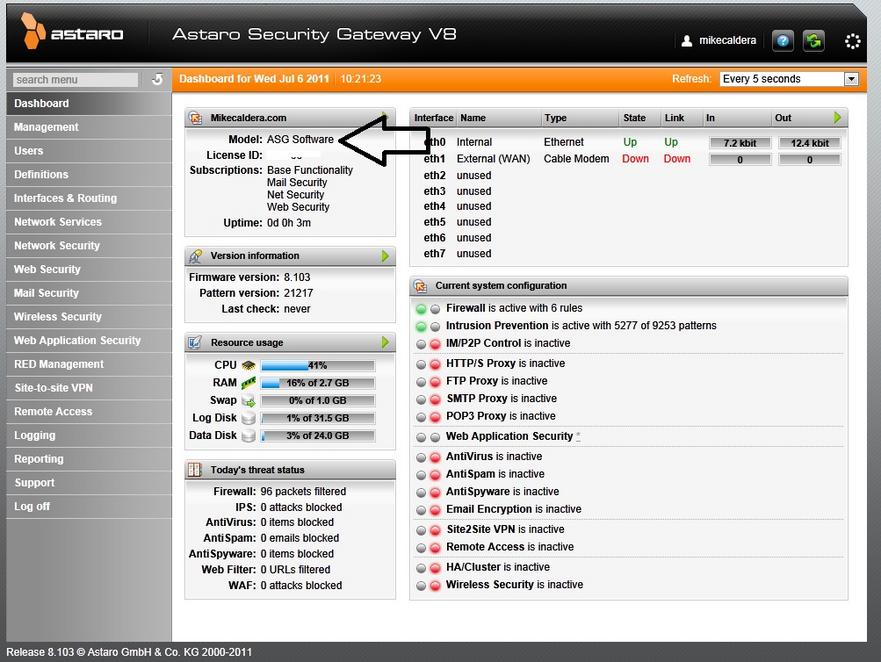Reset the search menu with arrow icon
The width and height of the screenshot is (881, 662).
click(157, 79)
